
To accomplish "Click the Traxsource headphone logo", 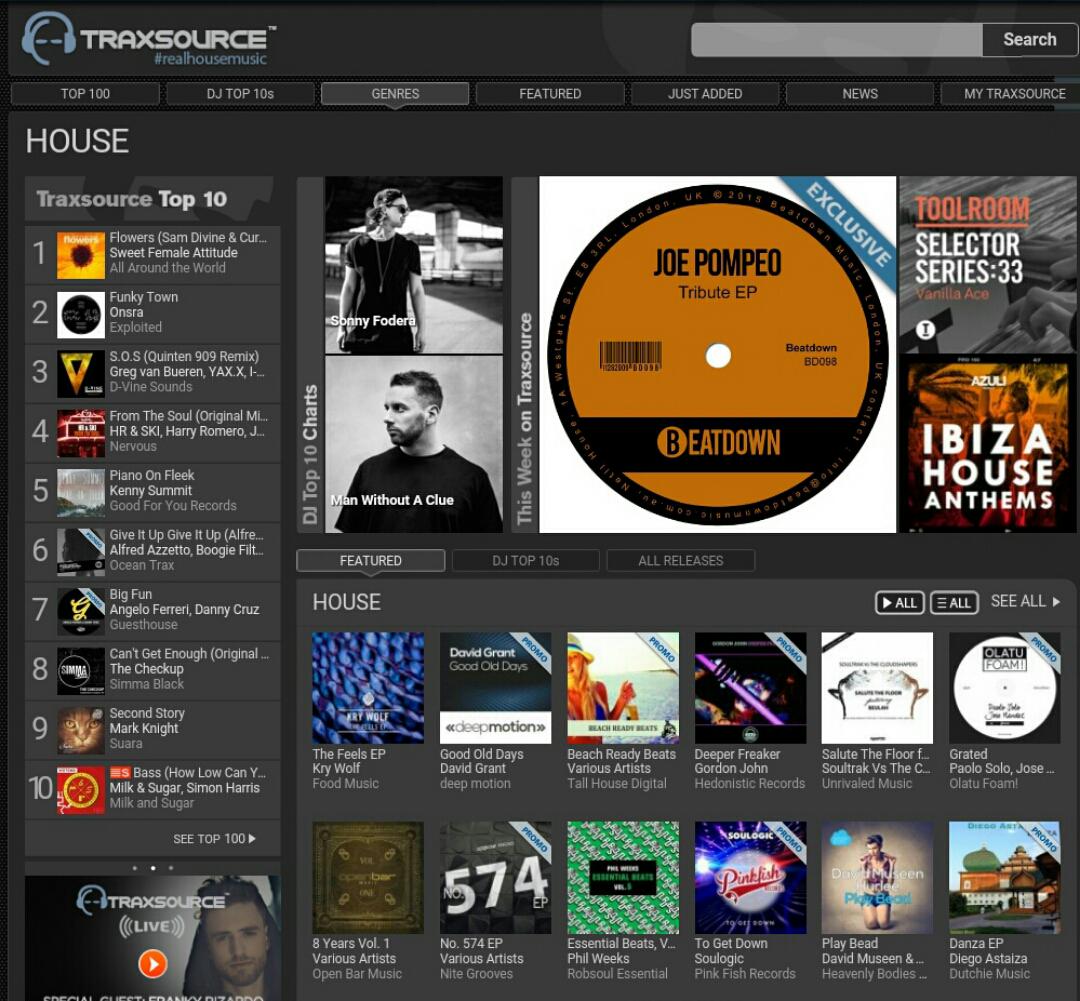I will 148,39.
